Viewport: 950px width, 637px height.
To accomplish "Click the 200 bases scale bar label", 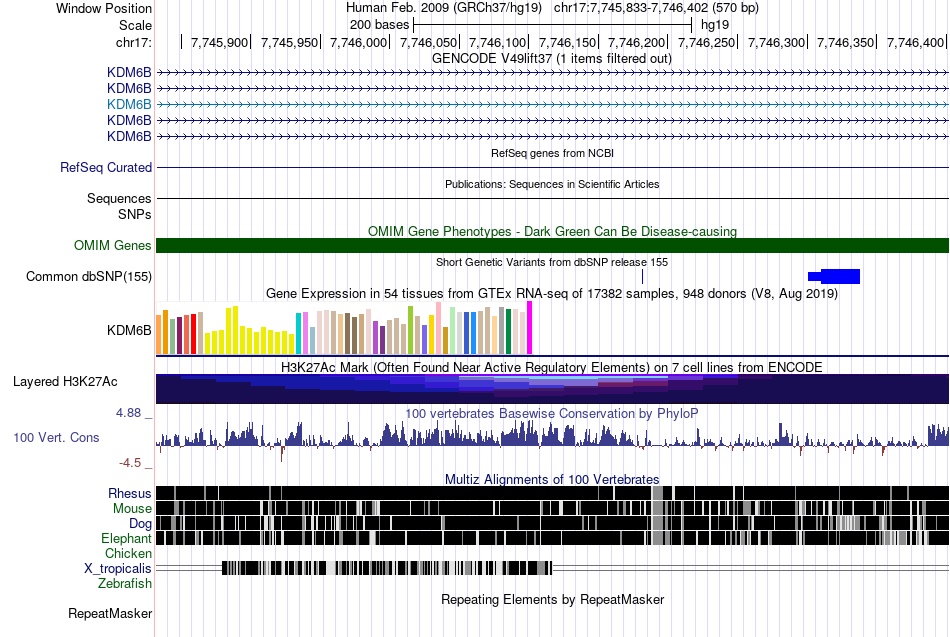I will click(379, 25).
